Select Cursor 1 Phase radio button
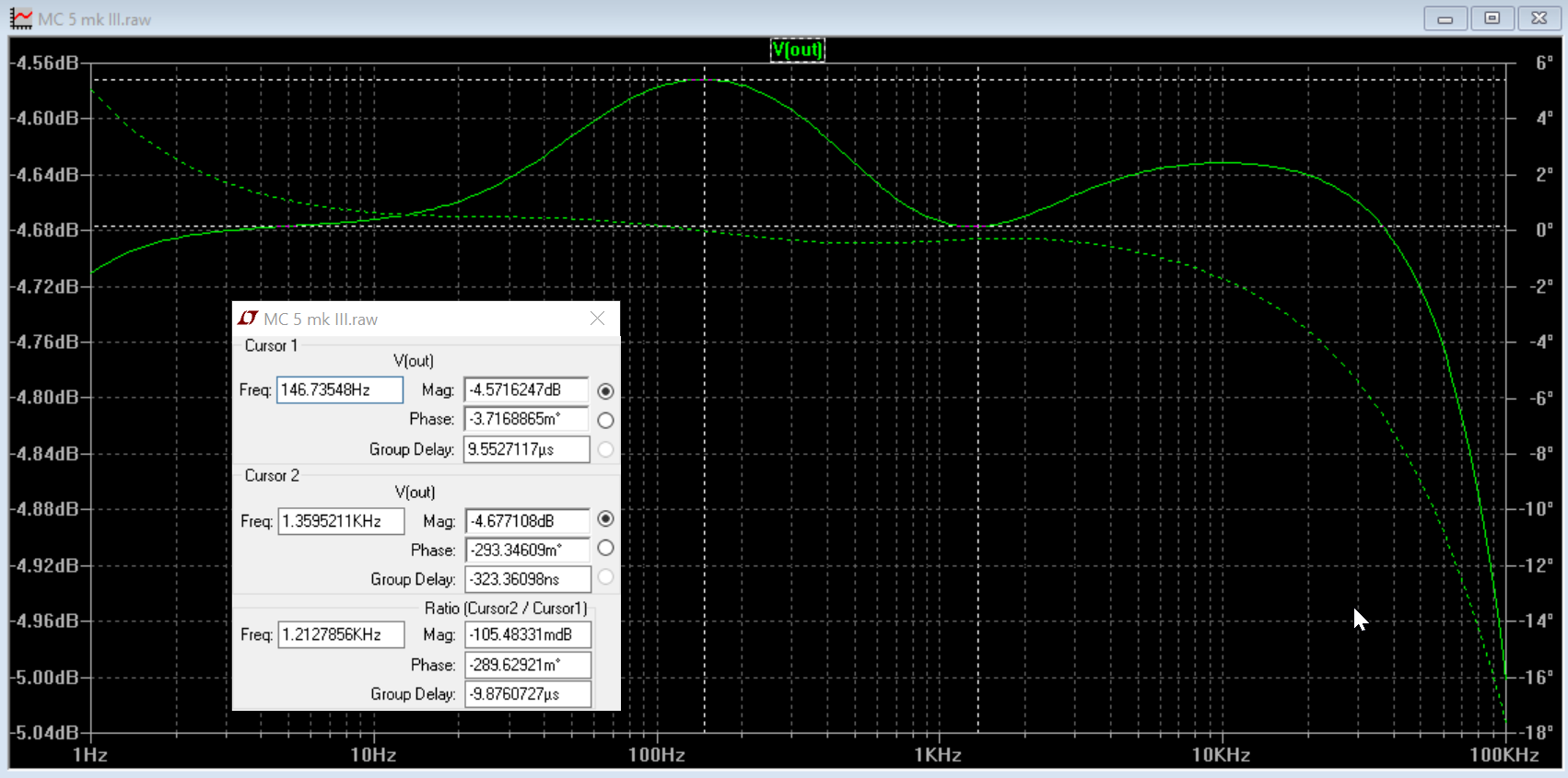This screenshot has height=778, width=1568. pyautogui.click(x=605, y=420)
